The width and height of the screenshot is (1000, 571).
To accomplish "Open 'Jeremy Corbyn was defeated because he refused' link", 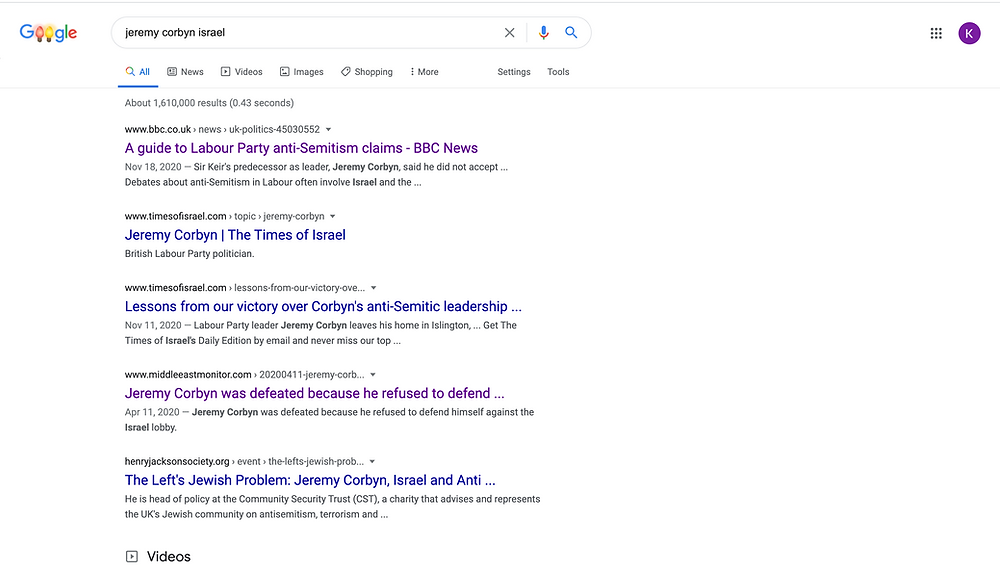I will click(314, 393).
